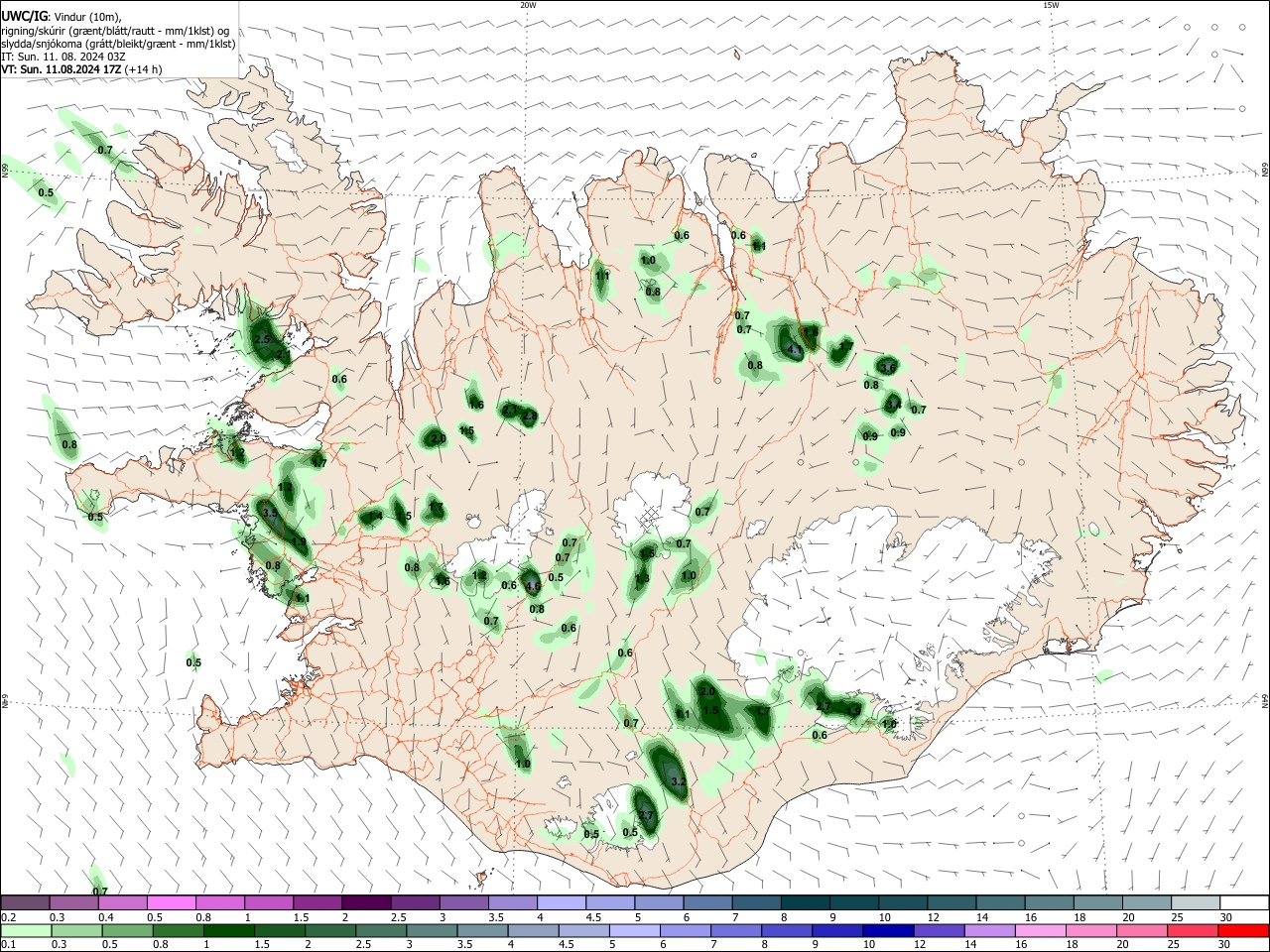Click the 30 label in the snow legend row

(1226, 917)
